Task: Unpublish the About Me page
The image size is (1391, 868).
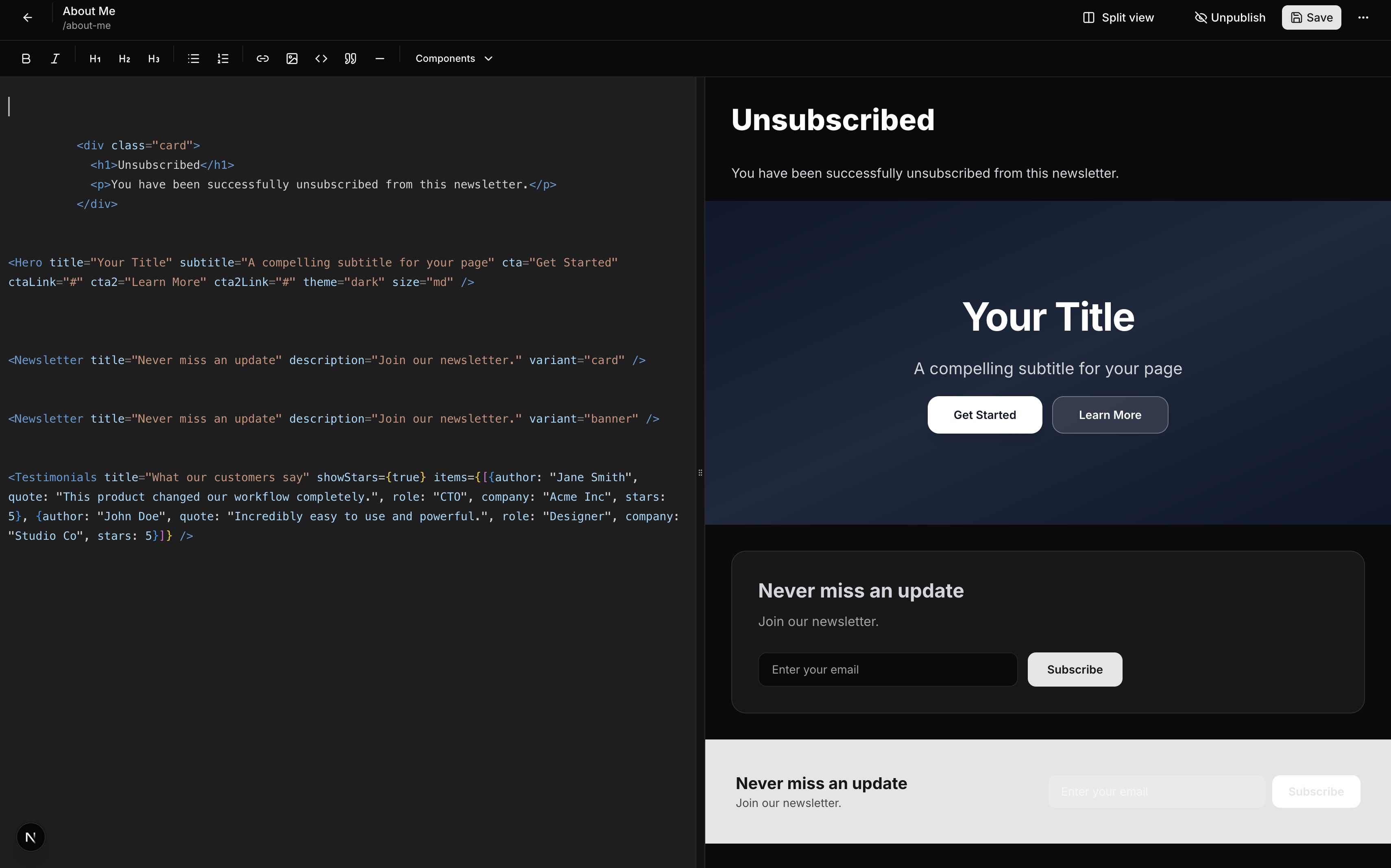Action: click(x=1230, y=18)
